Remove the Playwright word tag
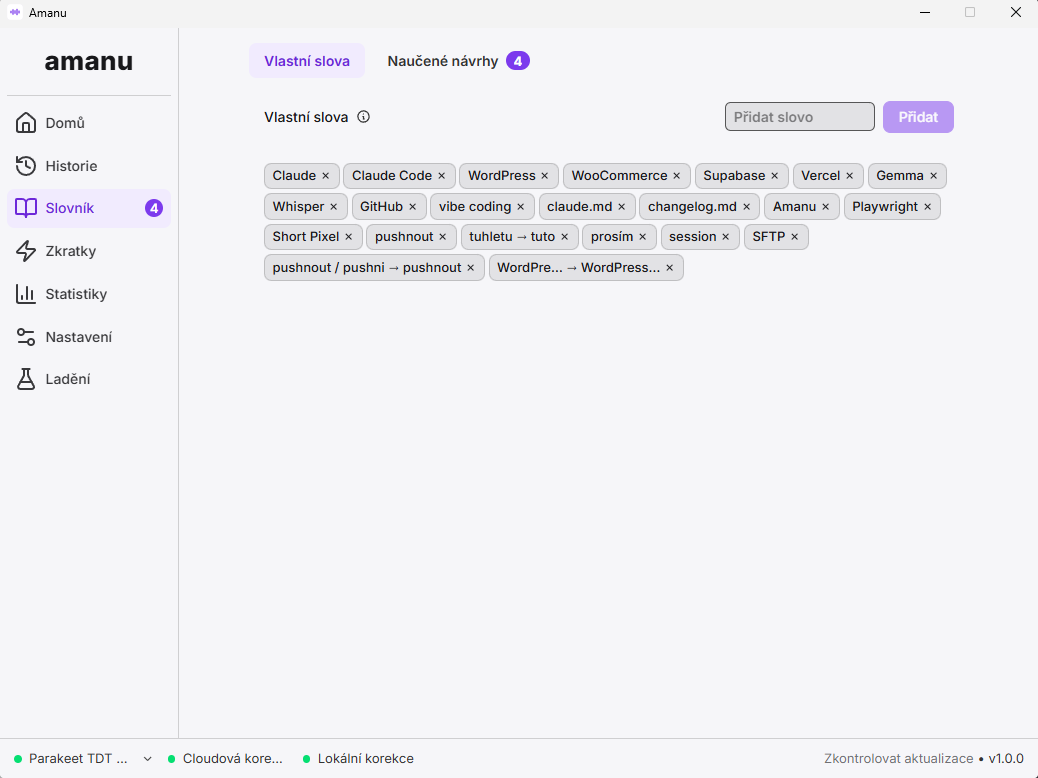Image resolution: width=1038 pixels, height=778 pixels. 927,207
